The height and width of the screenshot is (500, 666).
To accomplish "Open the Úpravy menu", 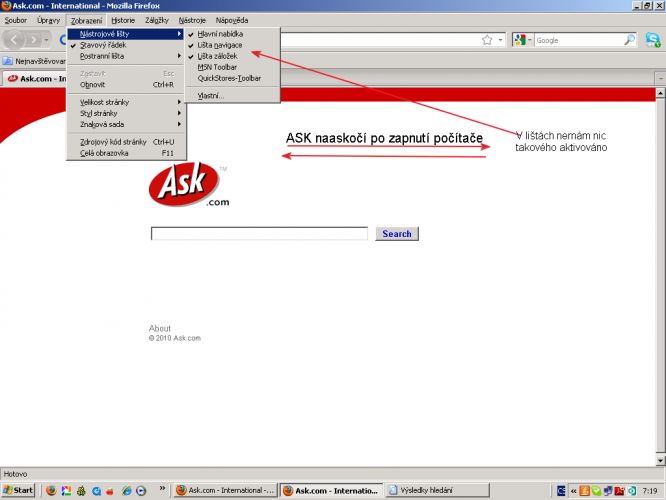I will (x=48, y=20).
